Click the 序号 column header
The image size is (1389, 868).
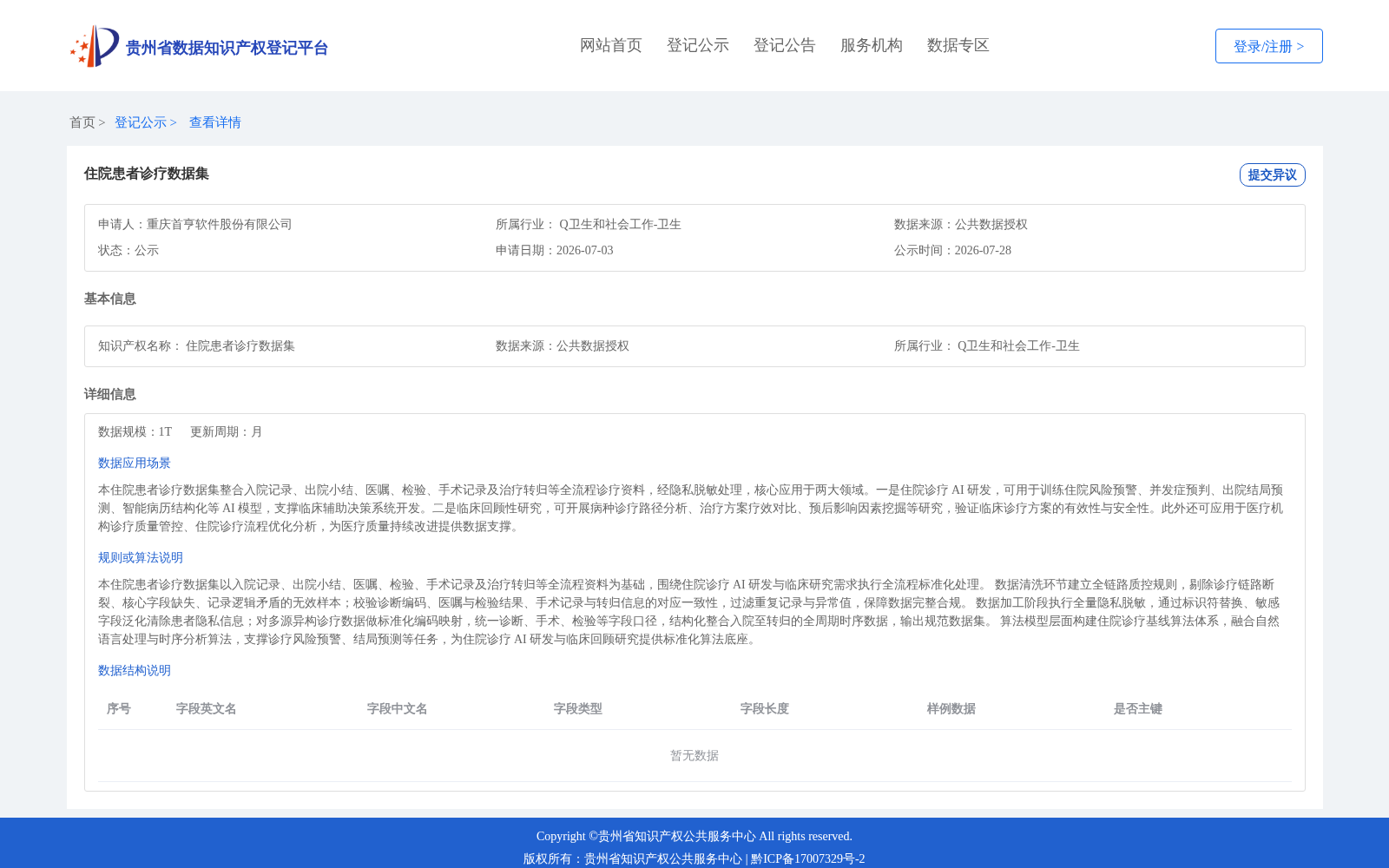tap(119, 708)
